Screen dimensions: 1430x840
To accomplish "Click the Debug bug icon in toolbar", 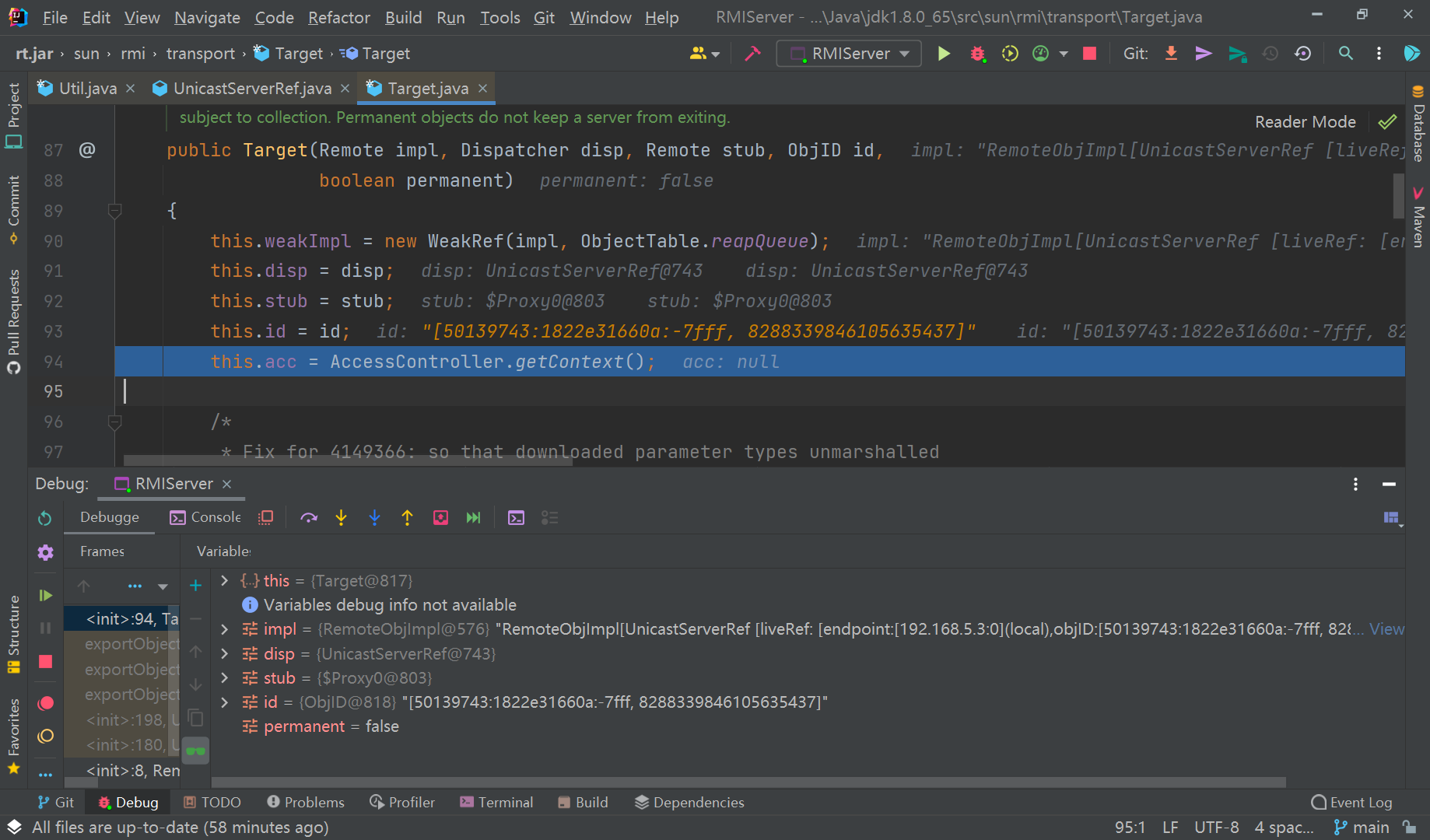I will [x=977, y=54].
